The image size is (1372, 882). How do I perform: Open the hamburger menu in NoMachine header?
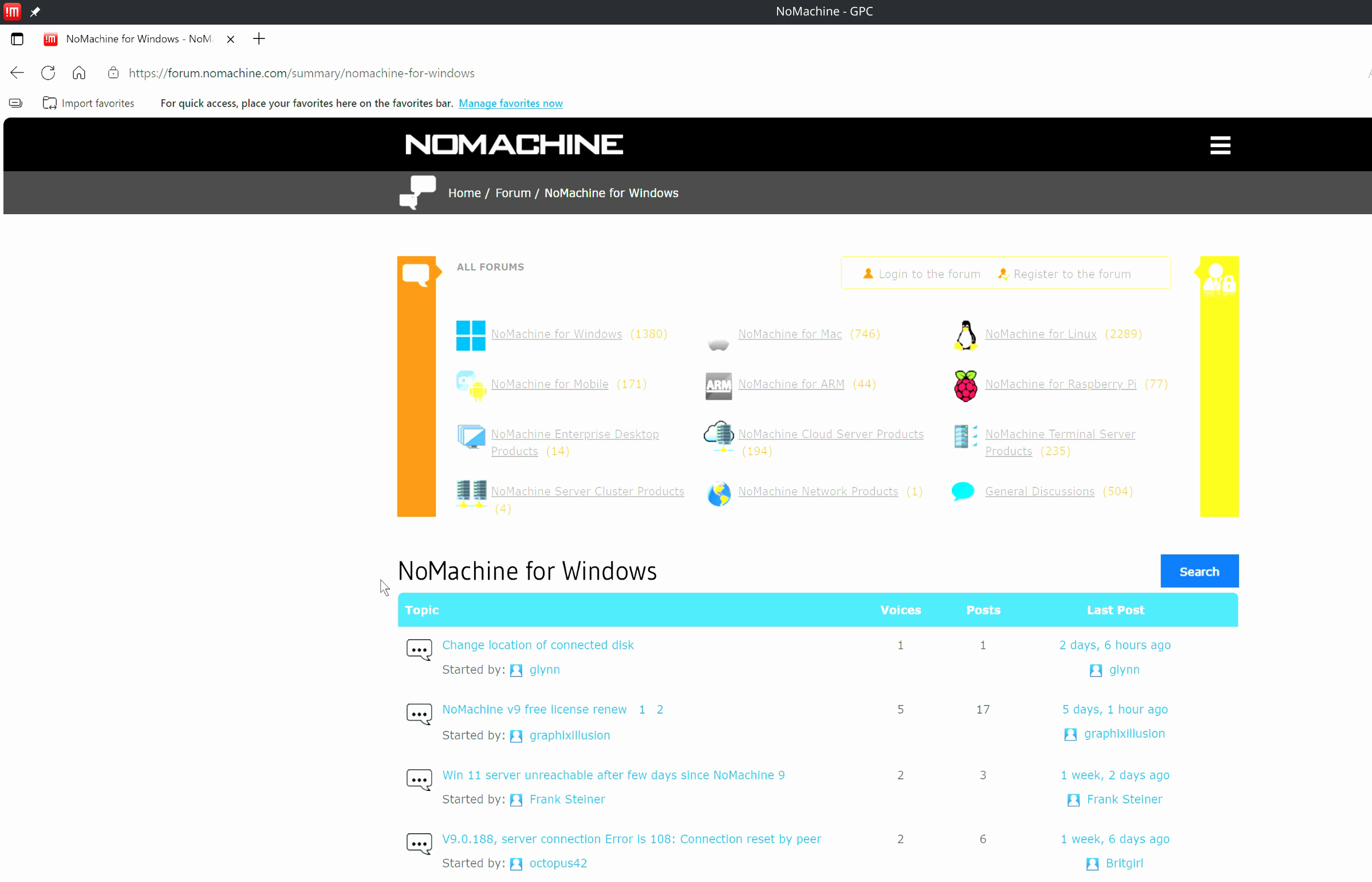pyautogui.click(x=1220, y=145)
